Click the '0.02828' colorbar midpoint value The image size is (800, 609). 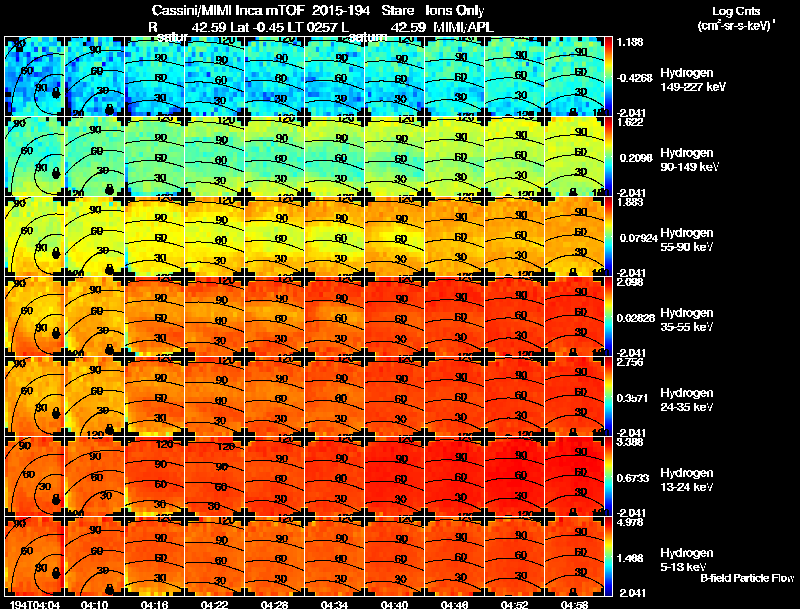(636, 318)
